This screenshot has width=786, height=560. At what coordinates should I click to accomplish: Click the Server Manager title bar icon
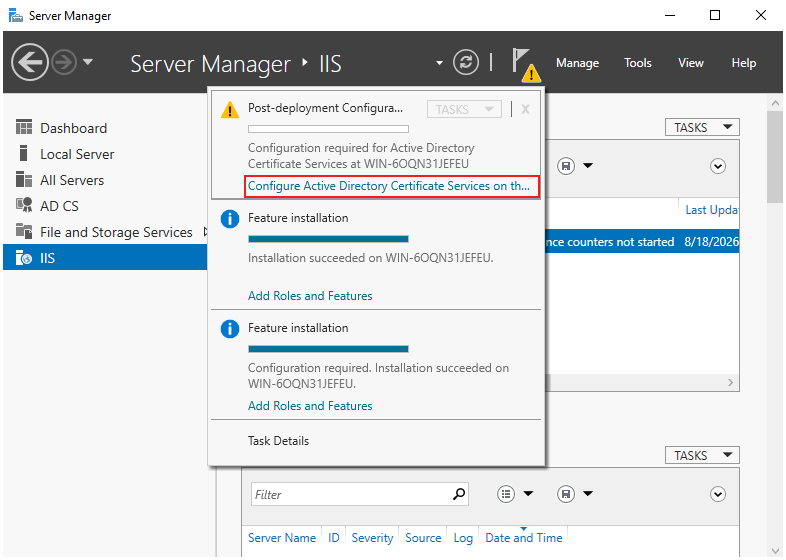16,16
